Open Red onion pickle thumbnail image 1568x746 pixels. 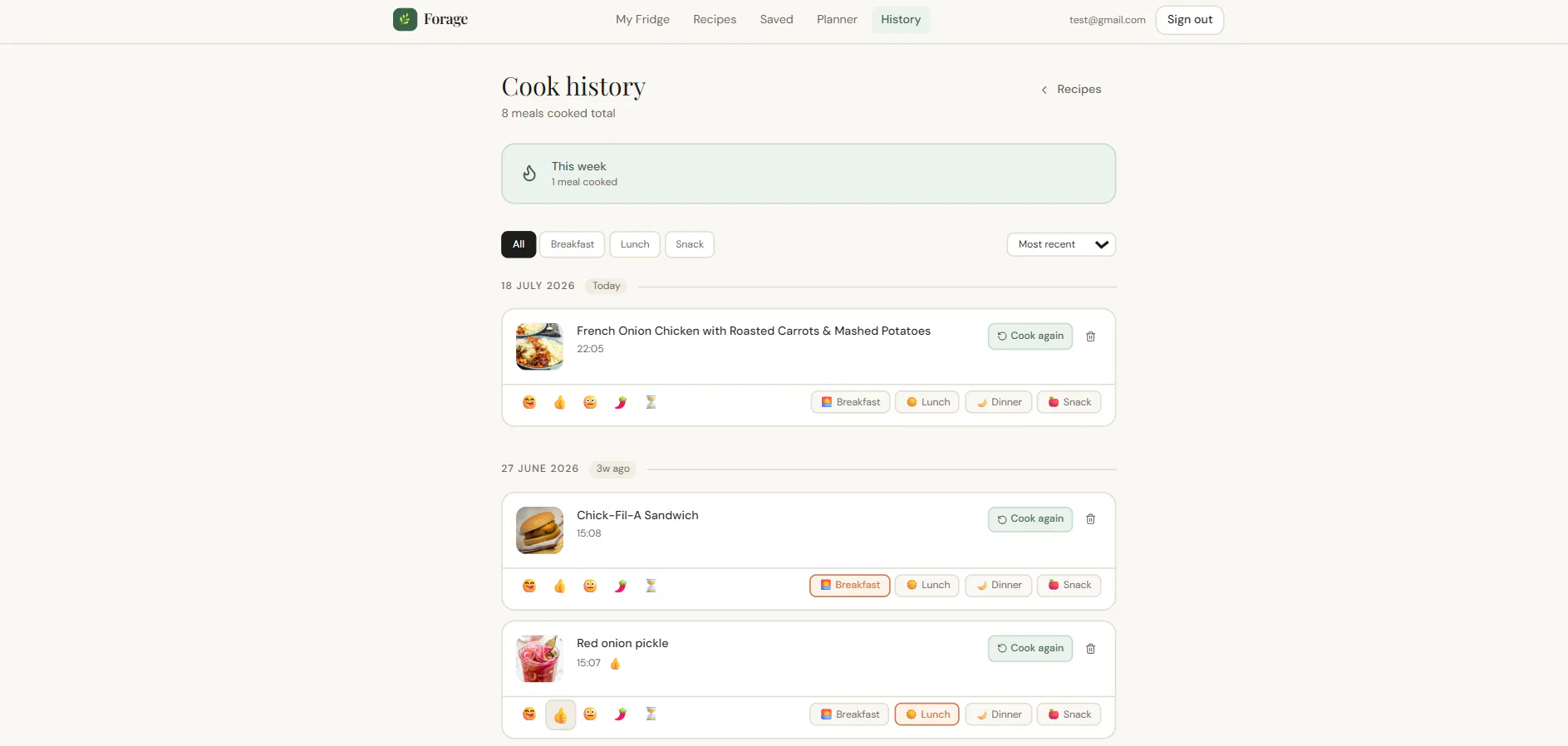click(x=539, y=659)
